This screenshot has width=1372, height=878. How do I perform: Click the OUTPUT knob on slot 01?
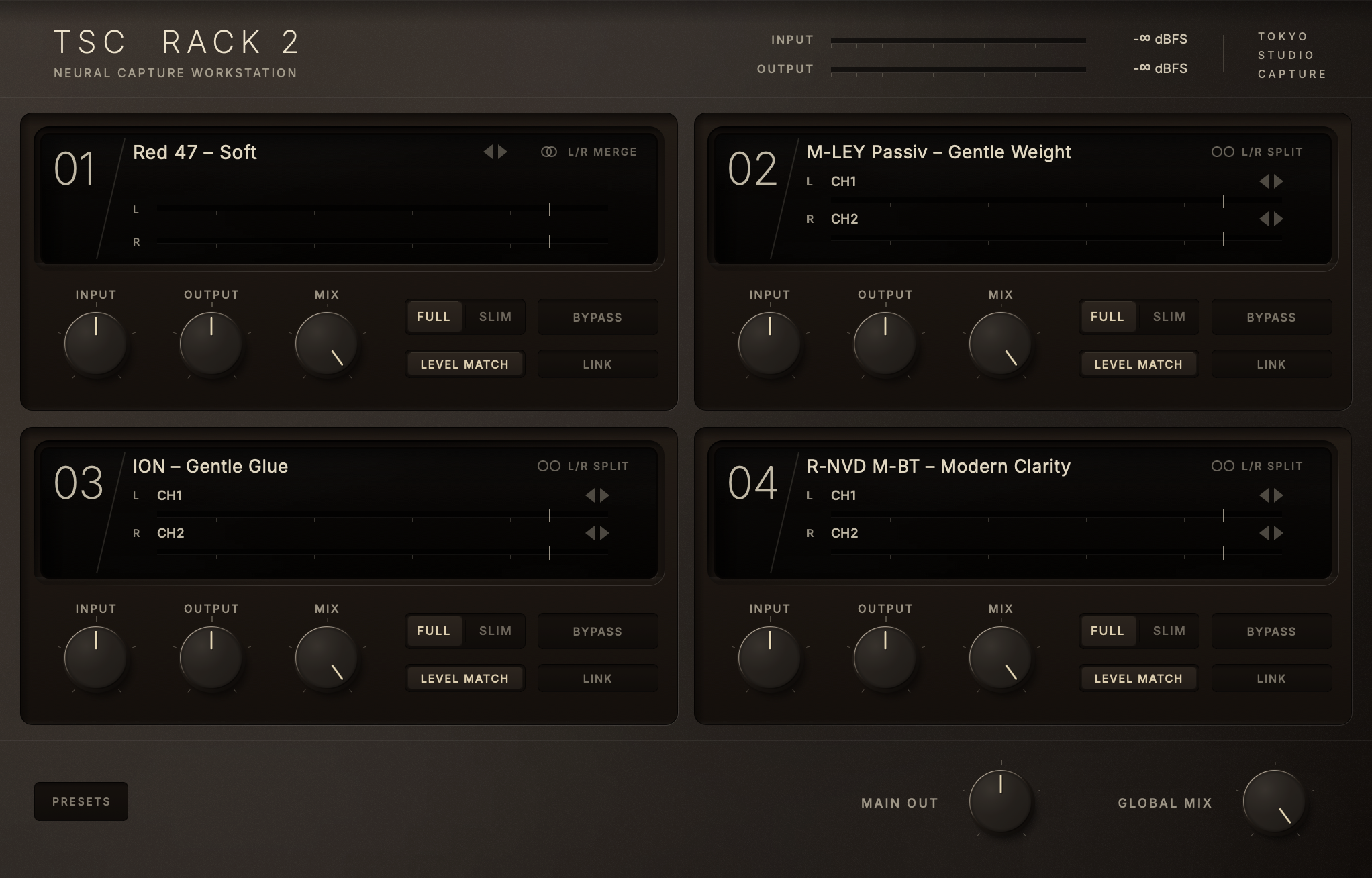pyautogui.click(x=211, y=344)
